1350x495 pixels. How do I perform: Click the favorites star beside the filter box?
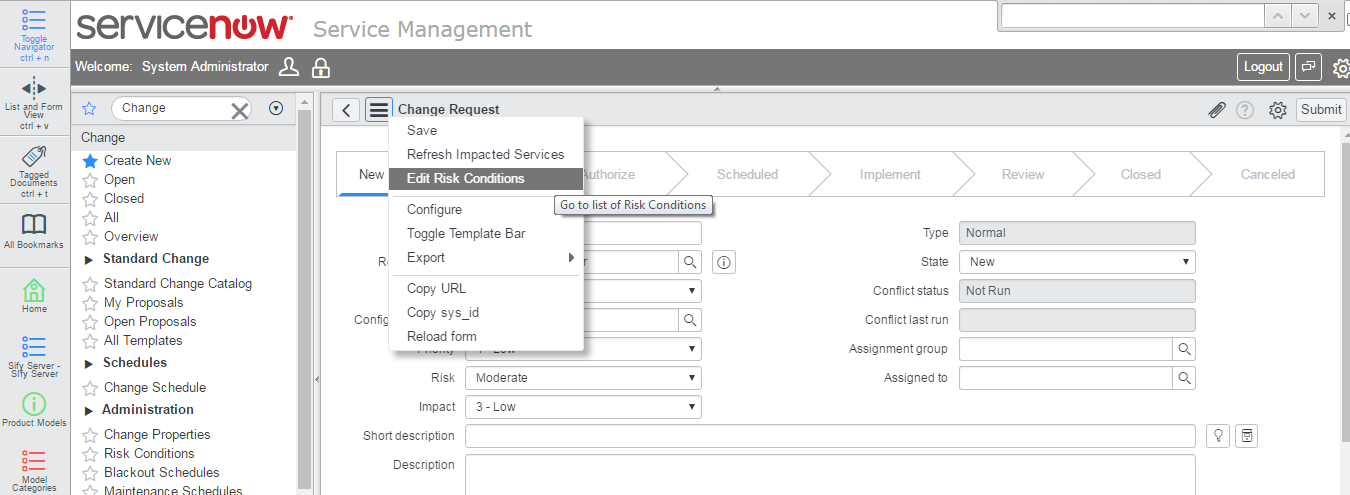pos(88,108)
